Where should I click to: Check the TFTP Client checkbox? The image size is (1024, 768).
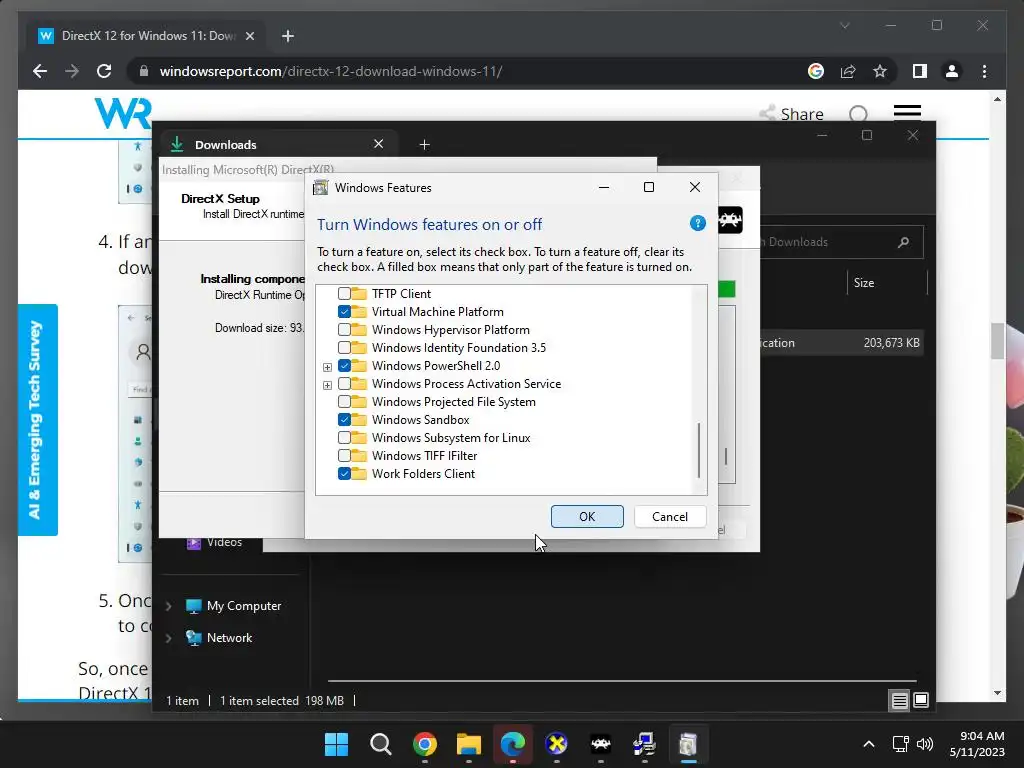[344, 294]
